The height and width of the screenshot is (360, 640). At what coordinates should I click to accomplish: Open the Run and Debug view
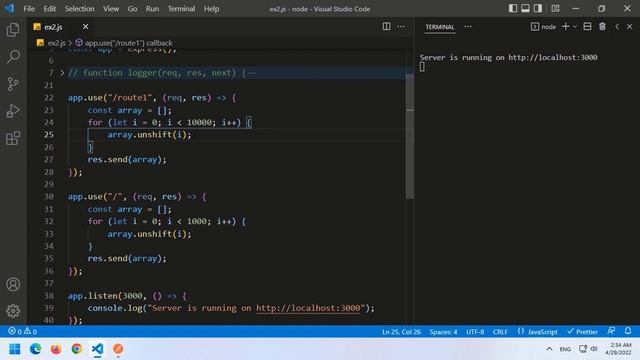point(13,111)
